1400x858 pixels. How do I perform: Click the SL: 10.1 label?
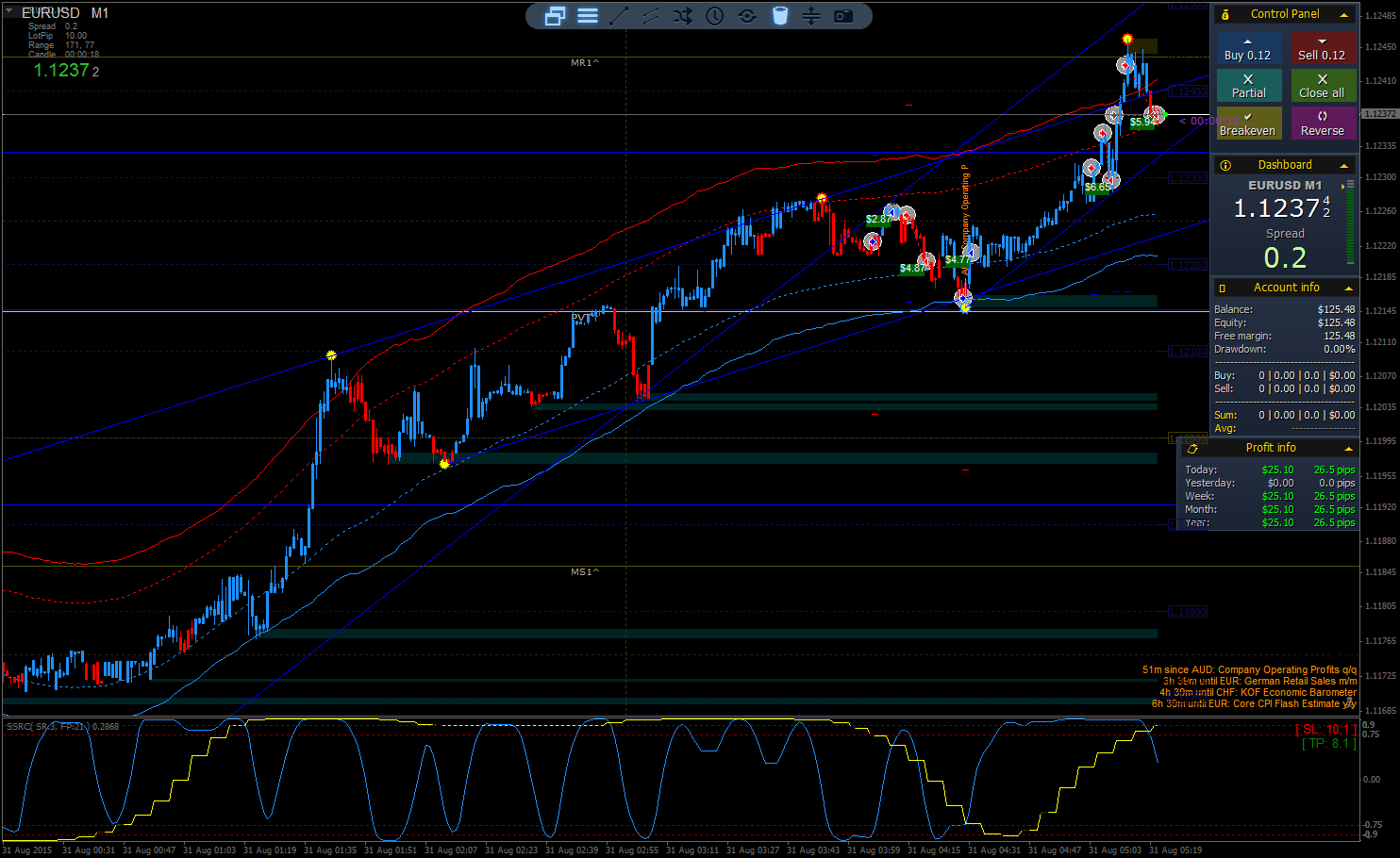click(1325, 730)
